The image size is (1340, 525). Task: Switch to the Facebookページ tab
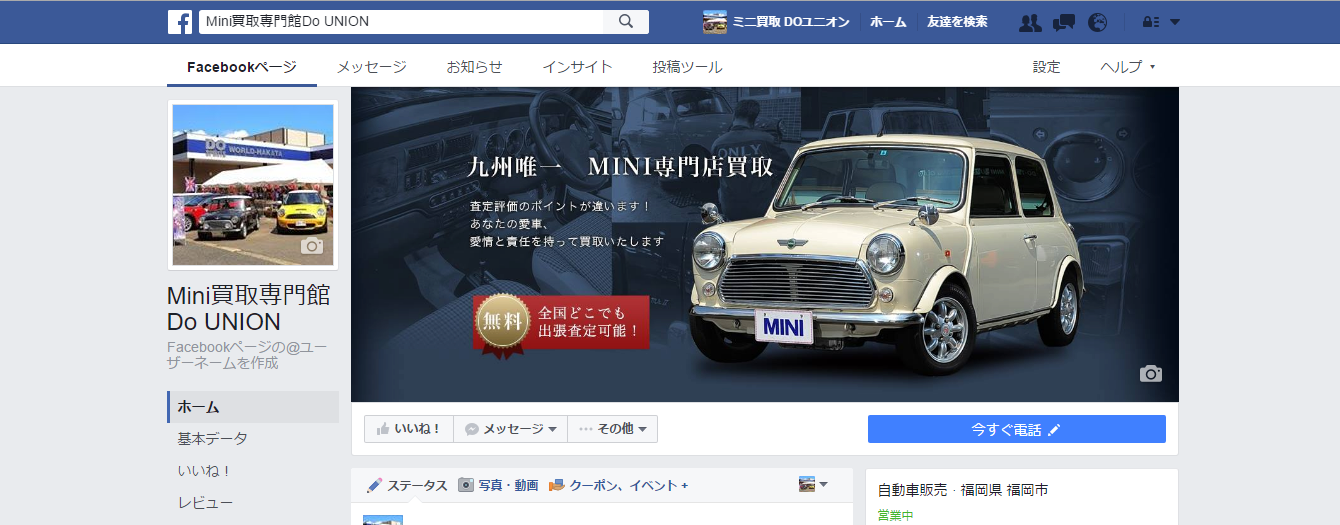[242, 67]
